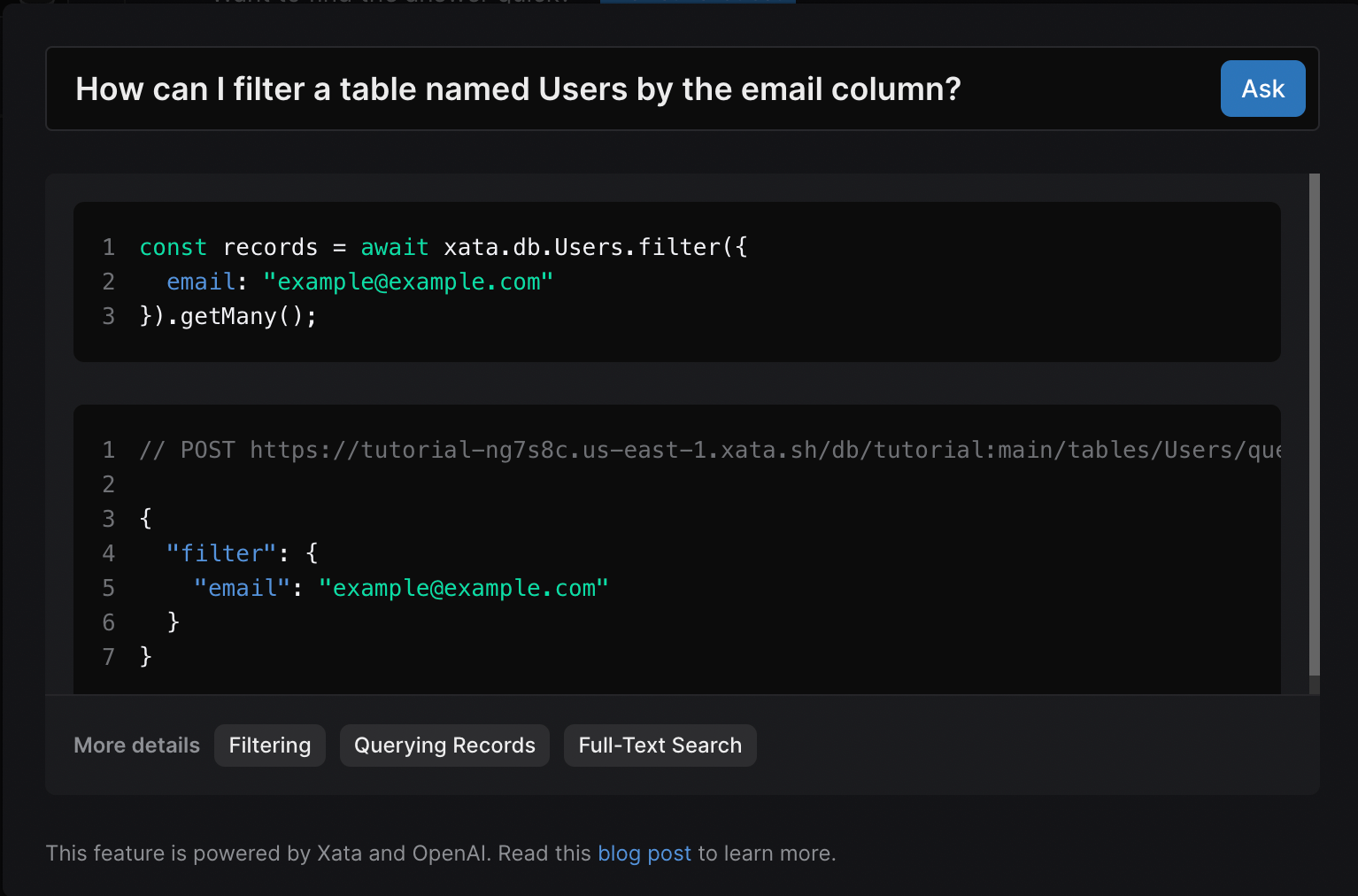Click the closing brace on JSON line 7
The image size is (1358, 896).
pyautogui.click(x=146, y=657)
